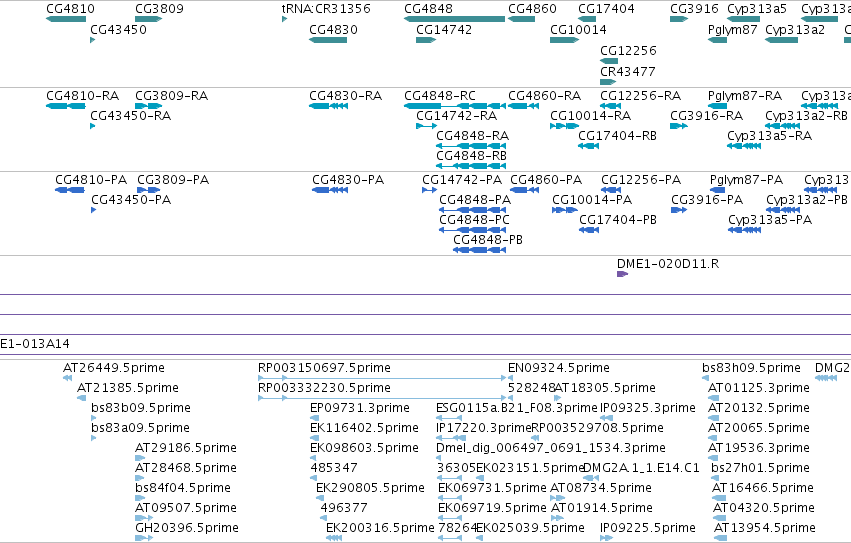Select the Cyp313a2 gene glyph
Image resolution: width=851 pixels, height=543 pixels.
pyautogui.click(x=782, y=40)
